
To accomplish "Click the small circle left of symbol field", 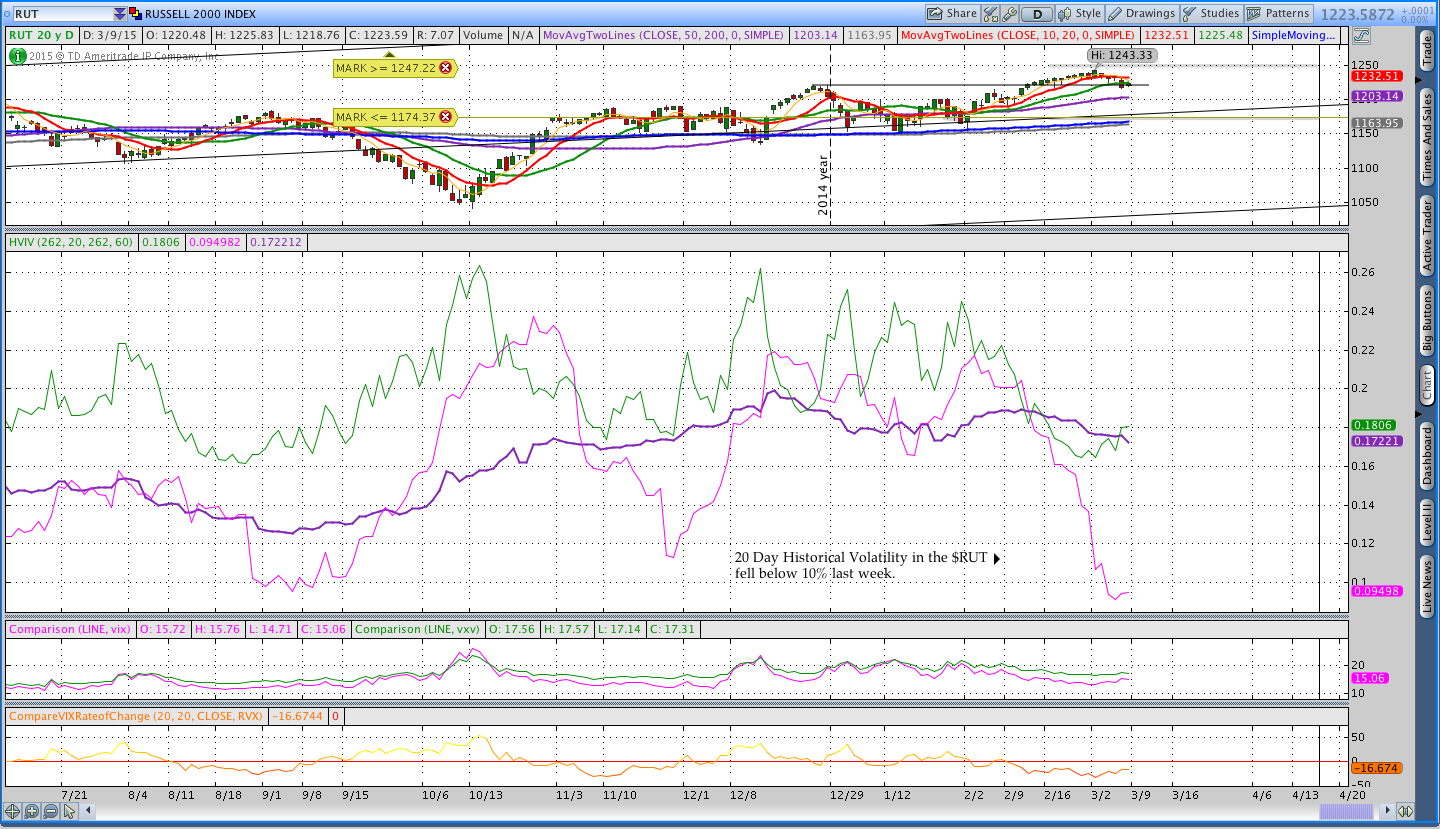I will click(x=5, y=14).
